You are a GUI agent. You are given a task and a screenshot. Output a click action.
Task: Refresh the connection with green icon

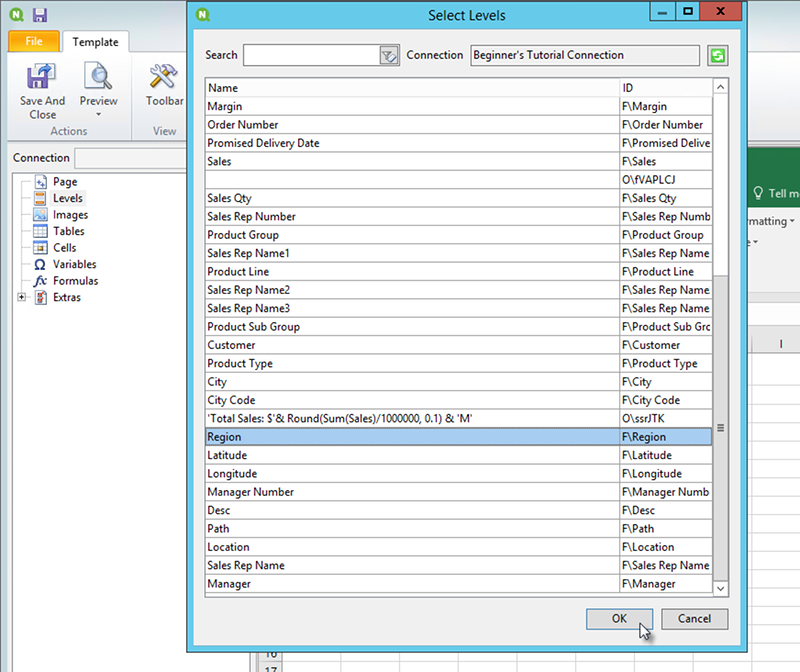tap(717, 56)
